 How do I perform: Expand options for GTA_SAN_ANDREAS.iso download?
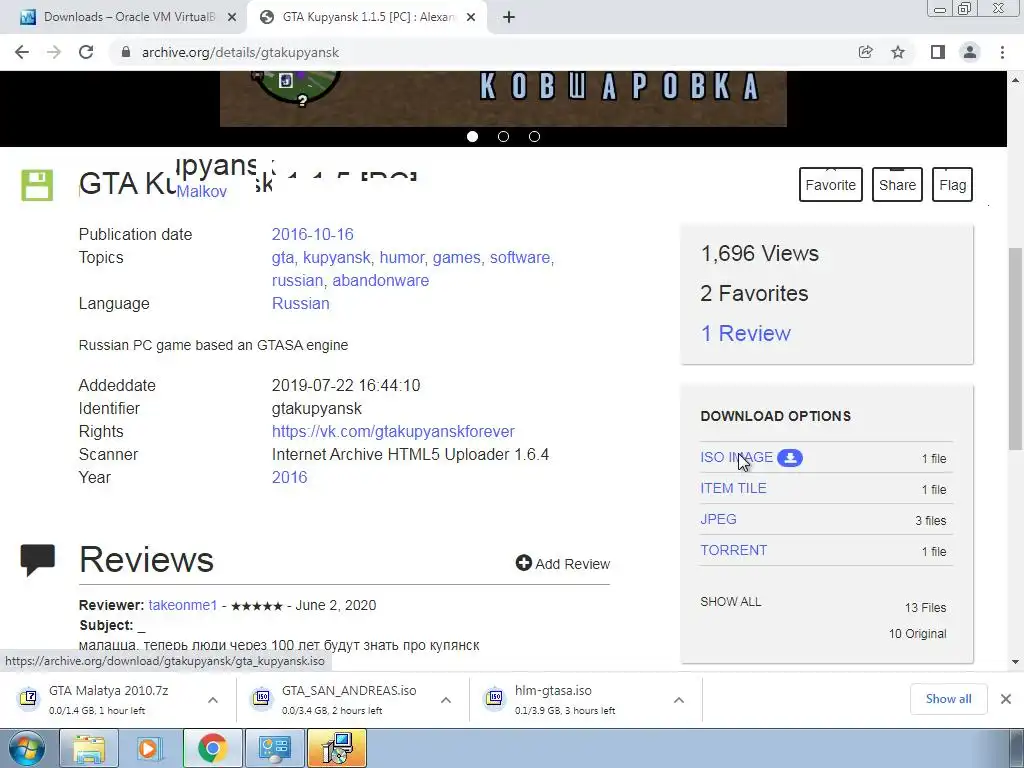coord(446,700)
